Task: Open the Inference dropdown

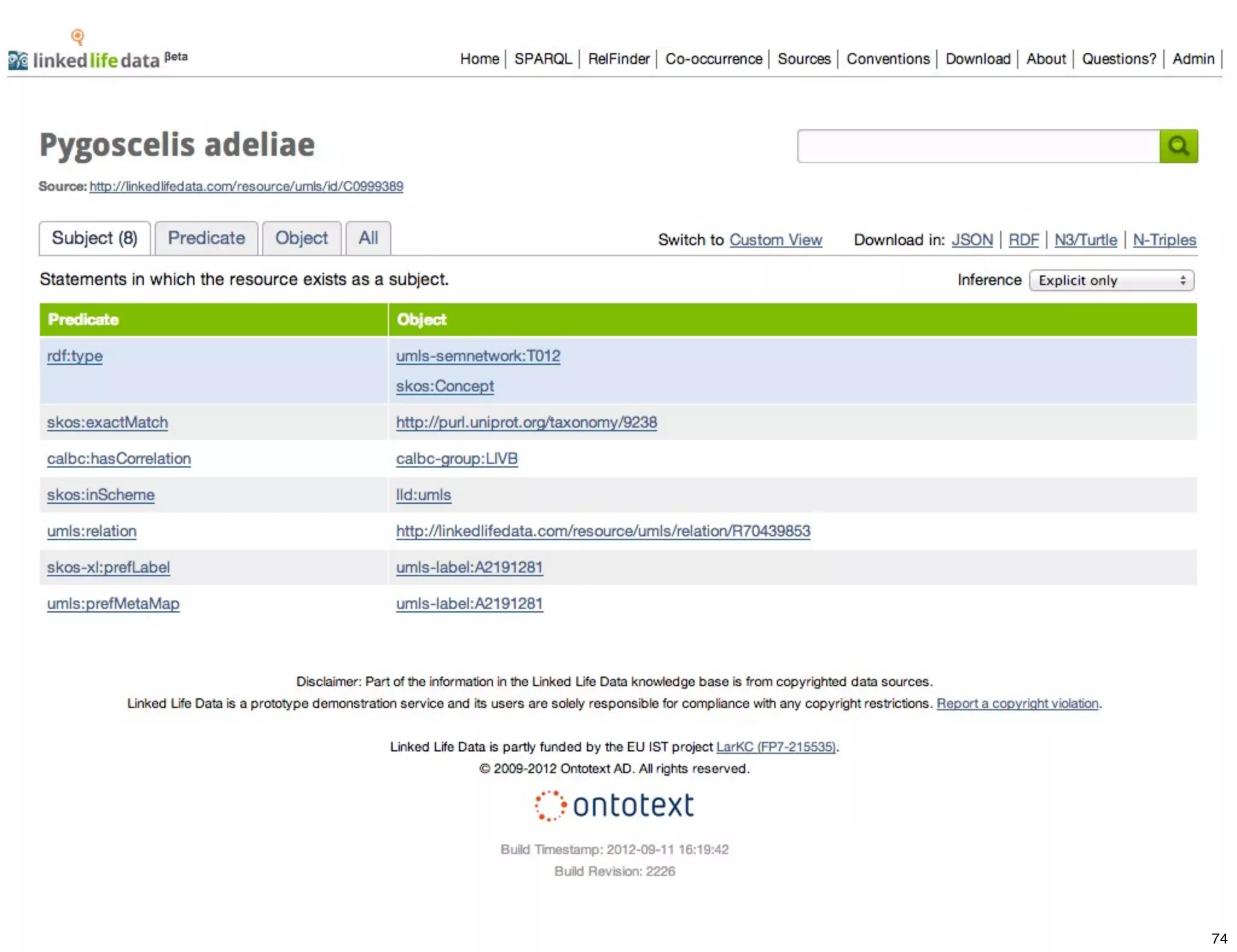Action: tap(1111, 280)
